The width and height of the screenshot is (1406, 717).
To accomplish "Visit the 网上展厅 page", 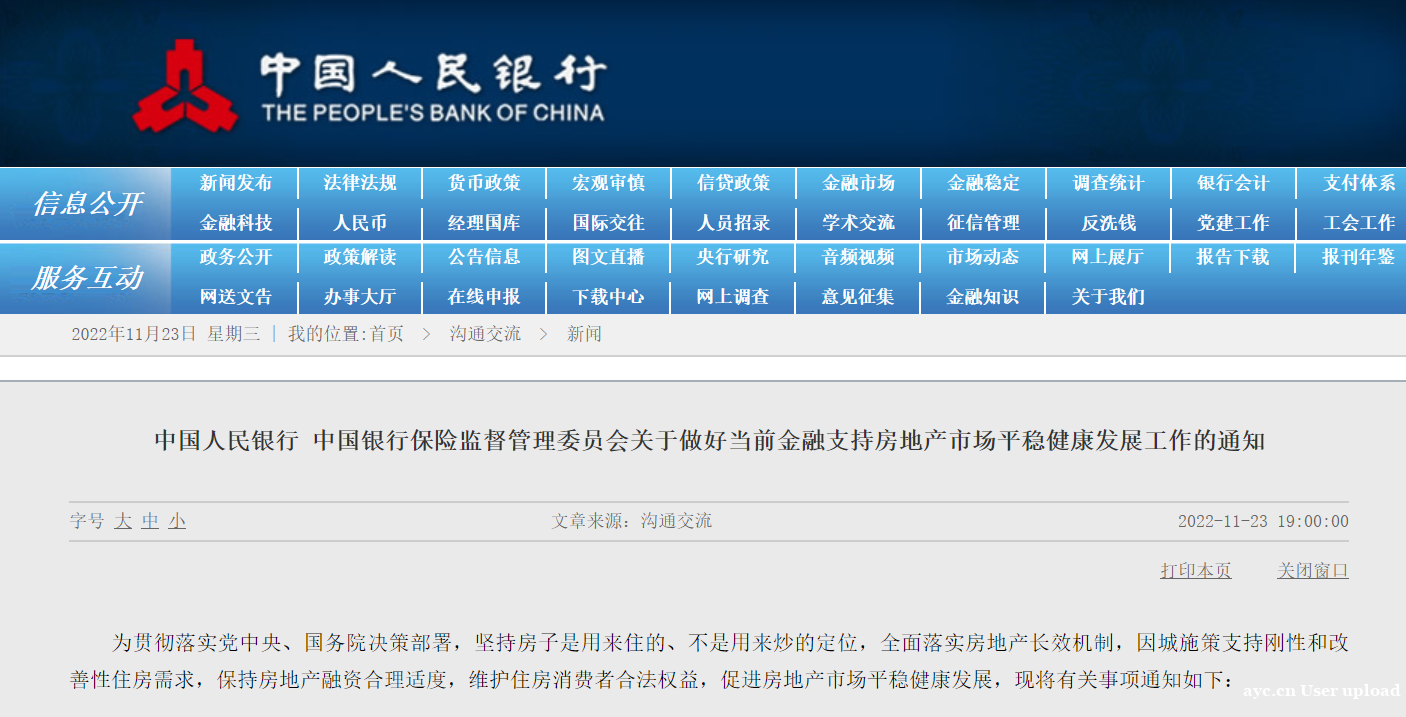I will (1108, 257).
